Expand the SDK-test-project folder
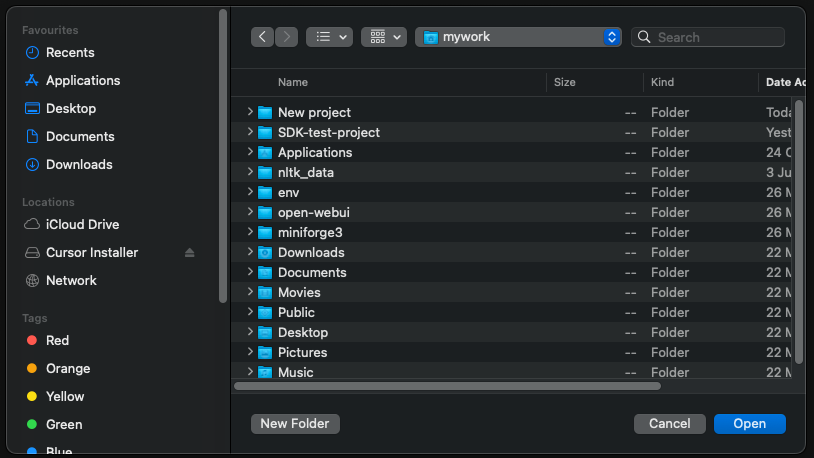This screenshot has height=458, width=814. 250,132
